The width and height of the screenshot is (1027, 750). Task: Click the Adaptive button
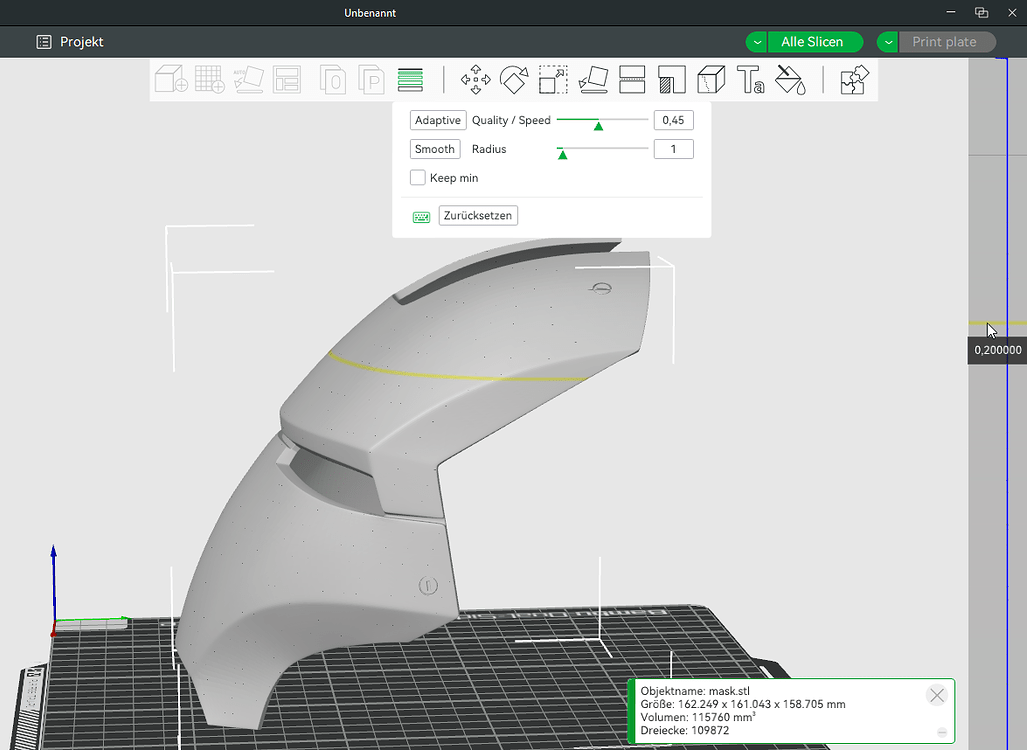coord(438,120)
